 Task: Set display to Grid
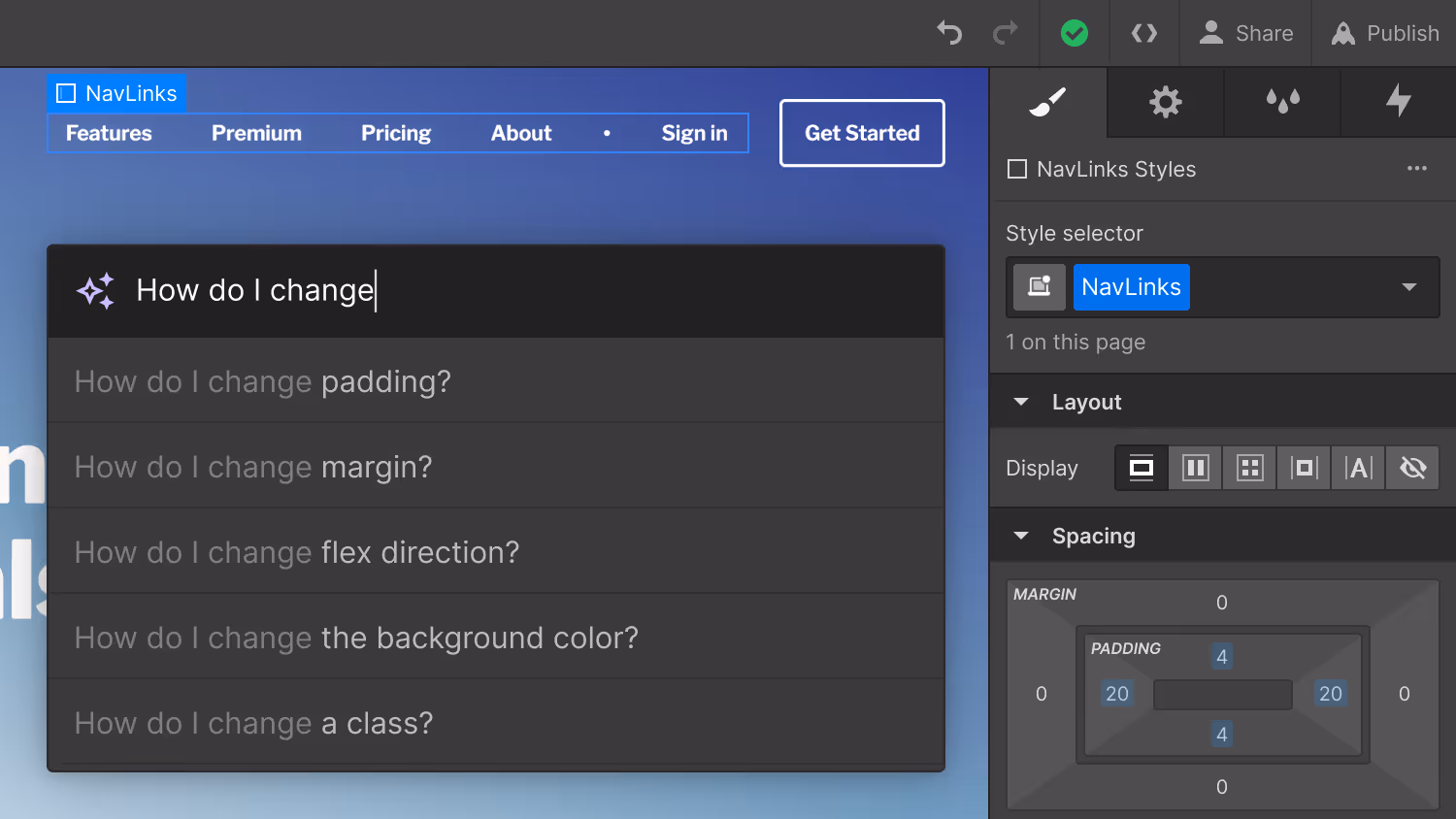1250,469
